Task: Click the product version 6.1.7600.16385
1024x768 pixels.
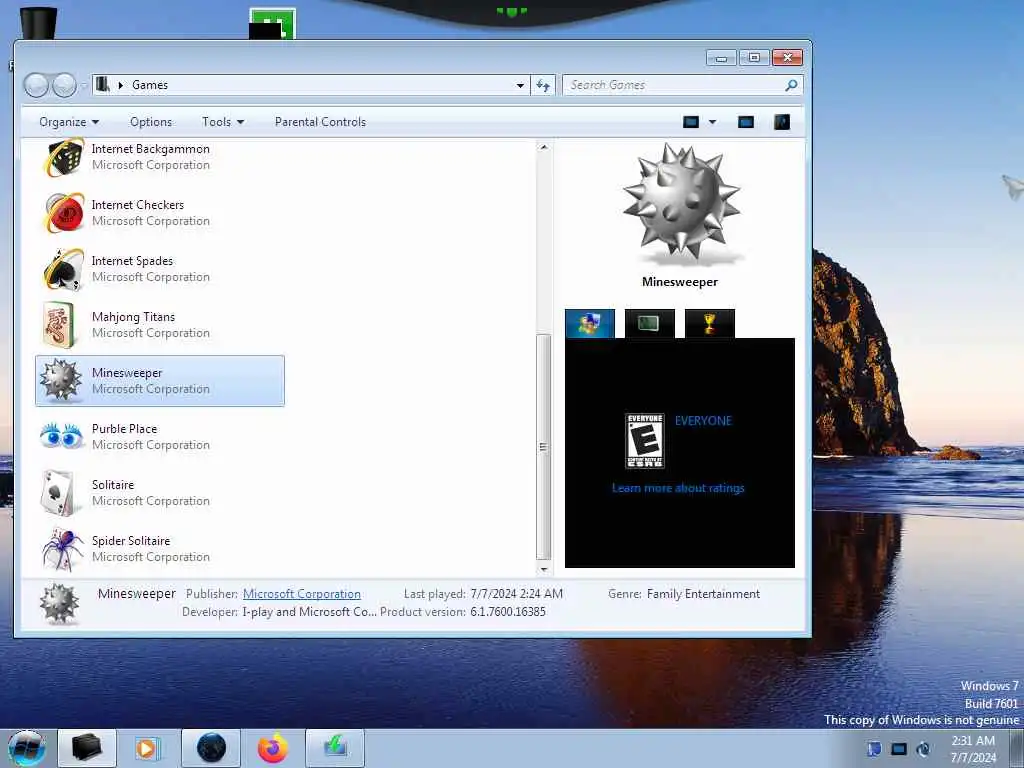Action: coord(507,612)
